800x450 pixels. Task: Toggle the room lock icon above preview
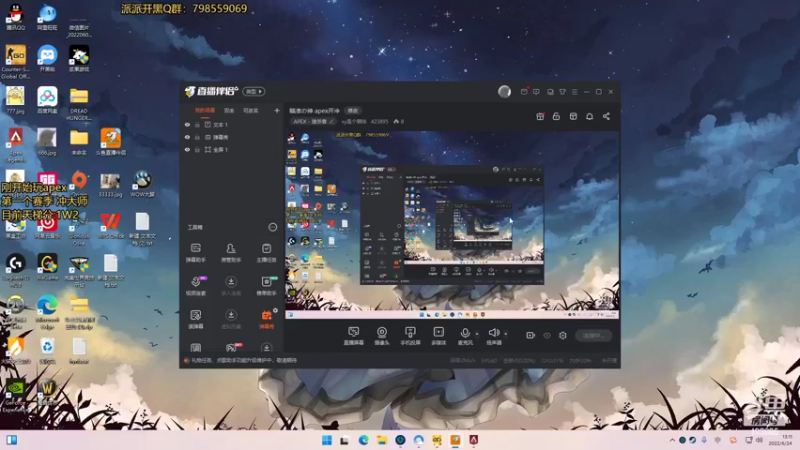point(556,116)
